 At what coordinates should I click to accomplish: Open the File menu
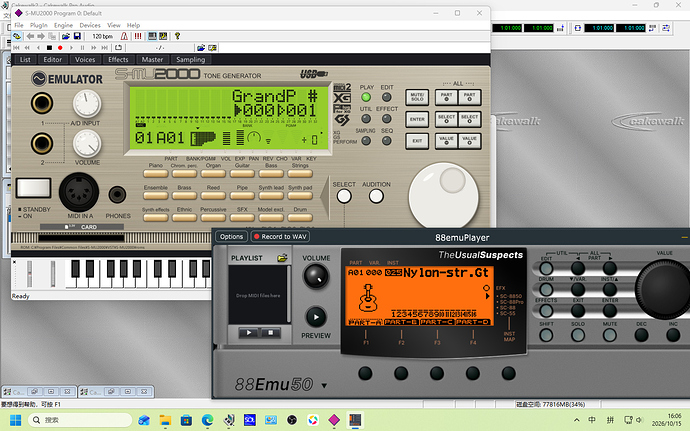coord(19,25)
